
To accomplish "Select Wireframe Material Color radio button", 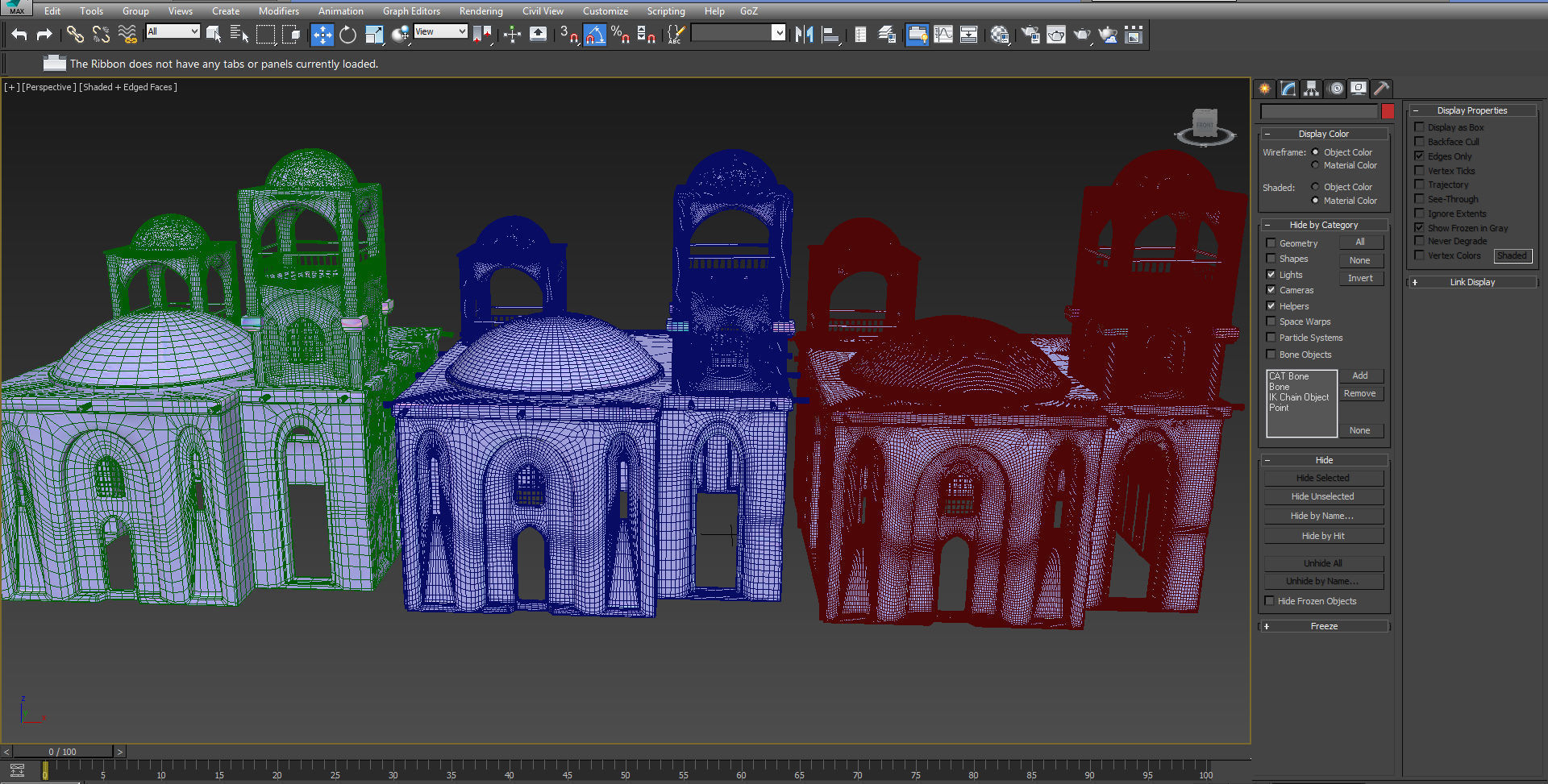I will [x=1315, y=165].
